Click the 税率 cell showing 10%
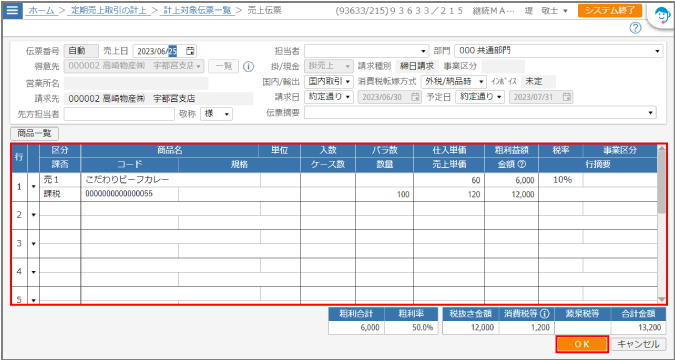Viewport: 675px width, 360px height. click(561, 180)
